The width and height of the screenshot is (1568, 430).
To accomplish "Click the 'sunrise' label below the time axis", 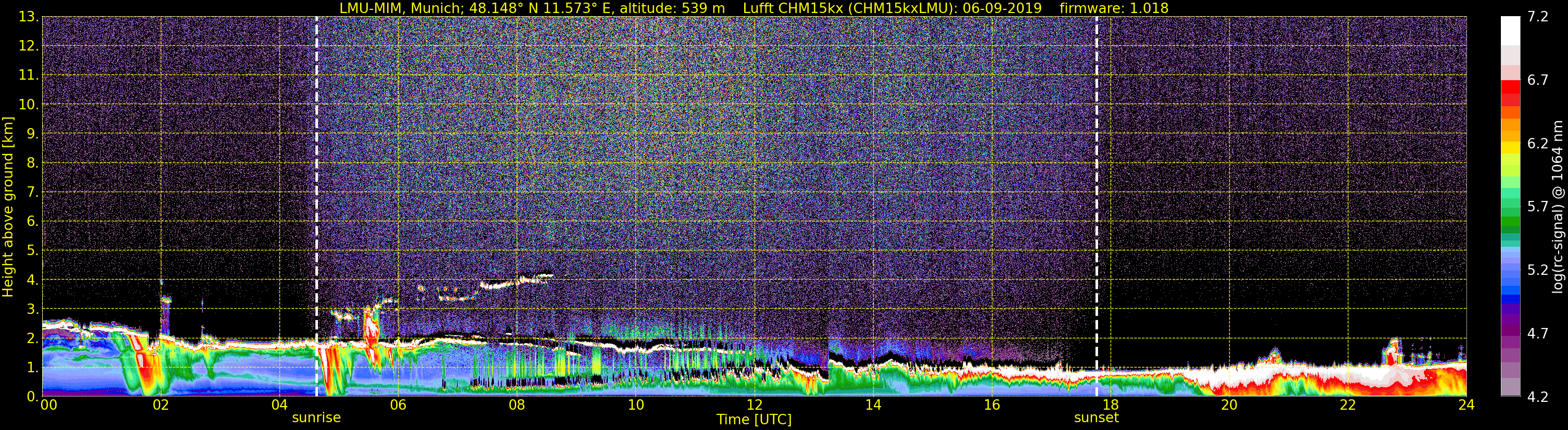I will pos(316,418).
